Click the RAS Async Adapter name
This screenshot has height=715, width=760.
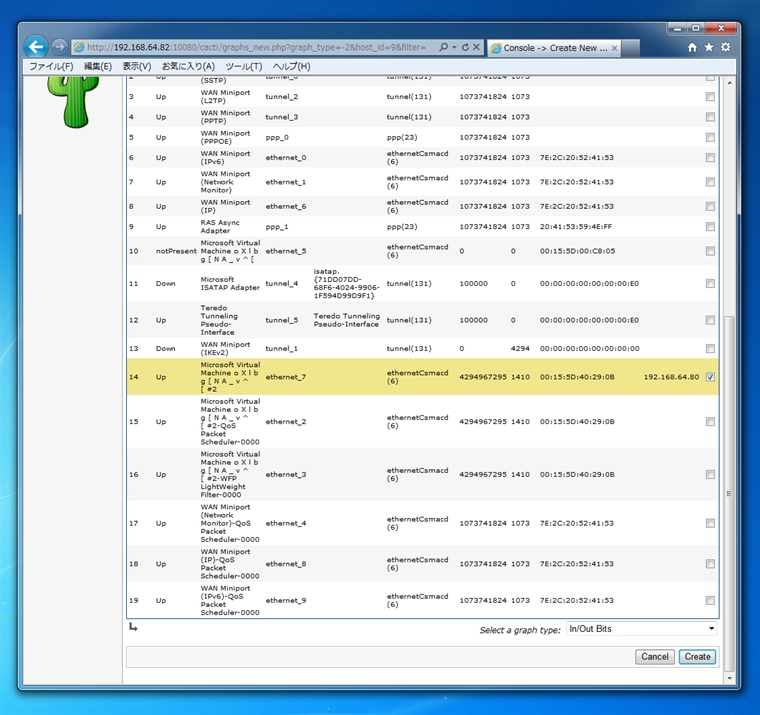pyautogui.click(x=220, y=226)
